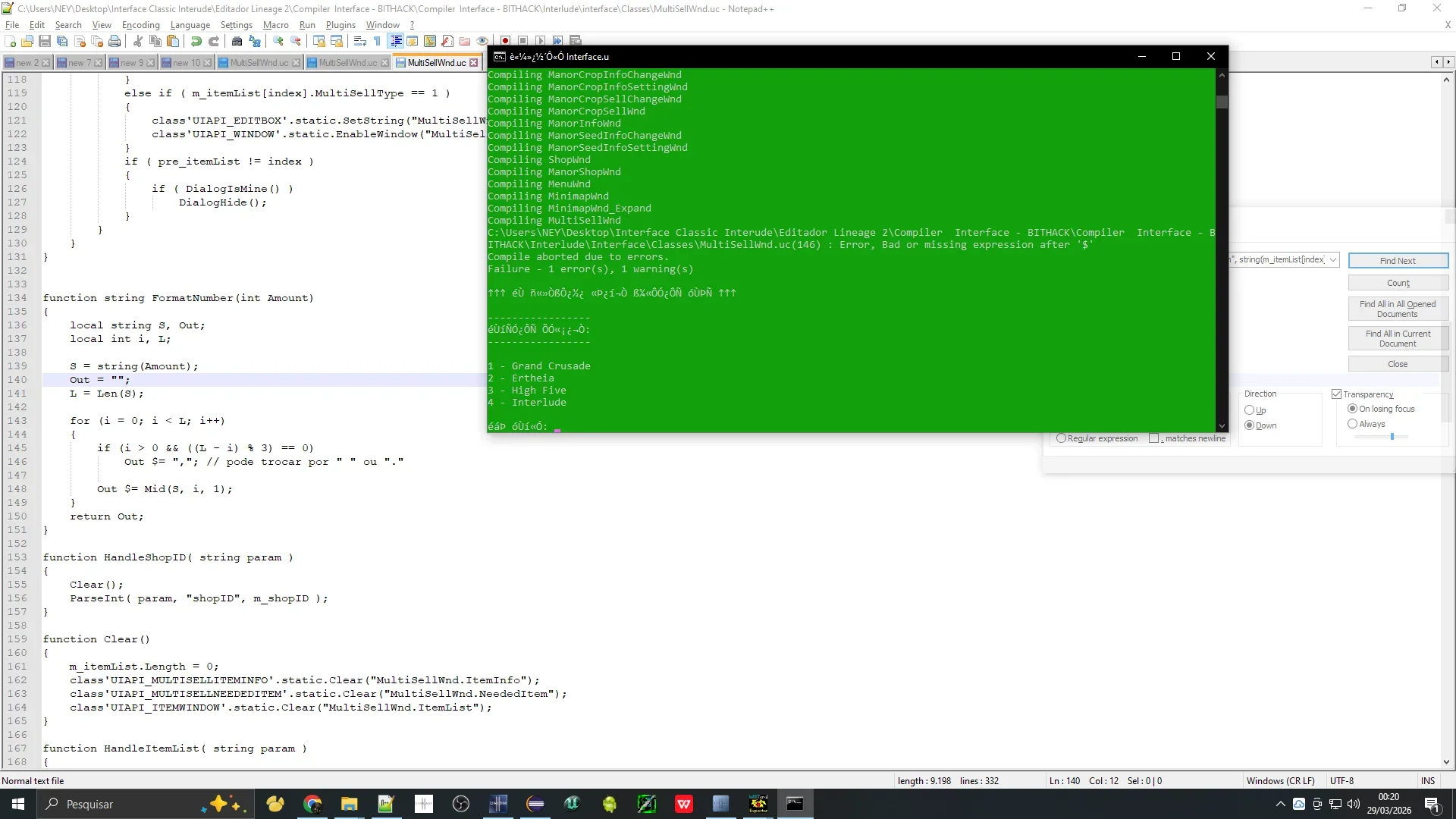Select the Always transparency radio button

point(1352,424)
